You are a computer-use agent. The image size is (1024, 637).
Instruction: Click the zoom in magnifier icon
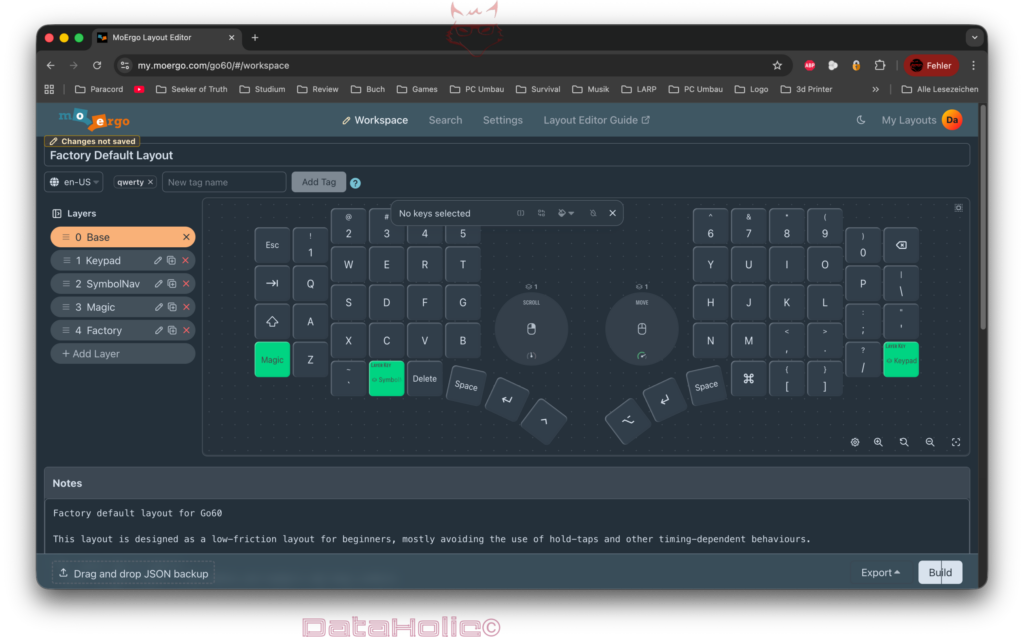coord(878,442)
